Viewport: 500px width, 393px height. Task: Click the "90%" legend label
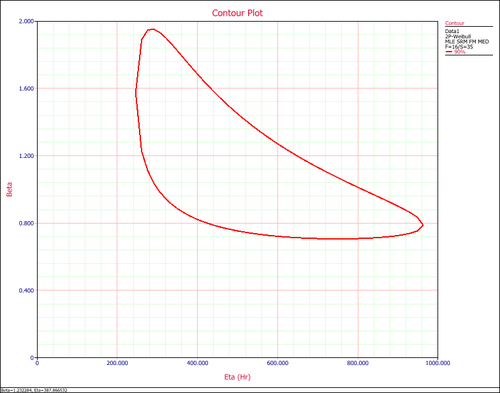coord(459,52)
